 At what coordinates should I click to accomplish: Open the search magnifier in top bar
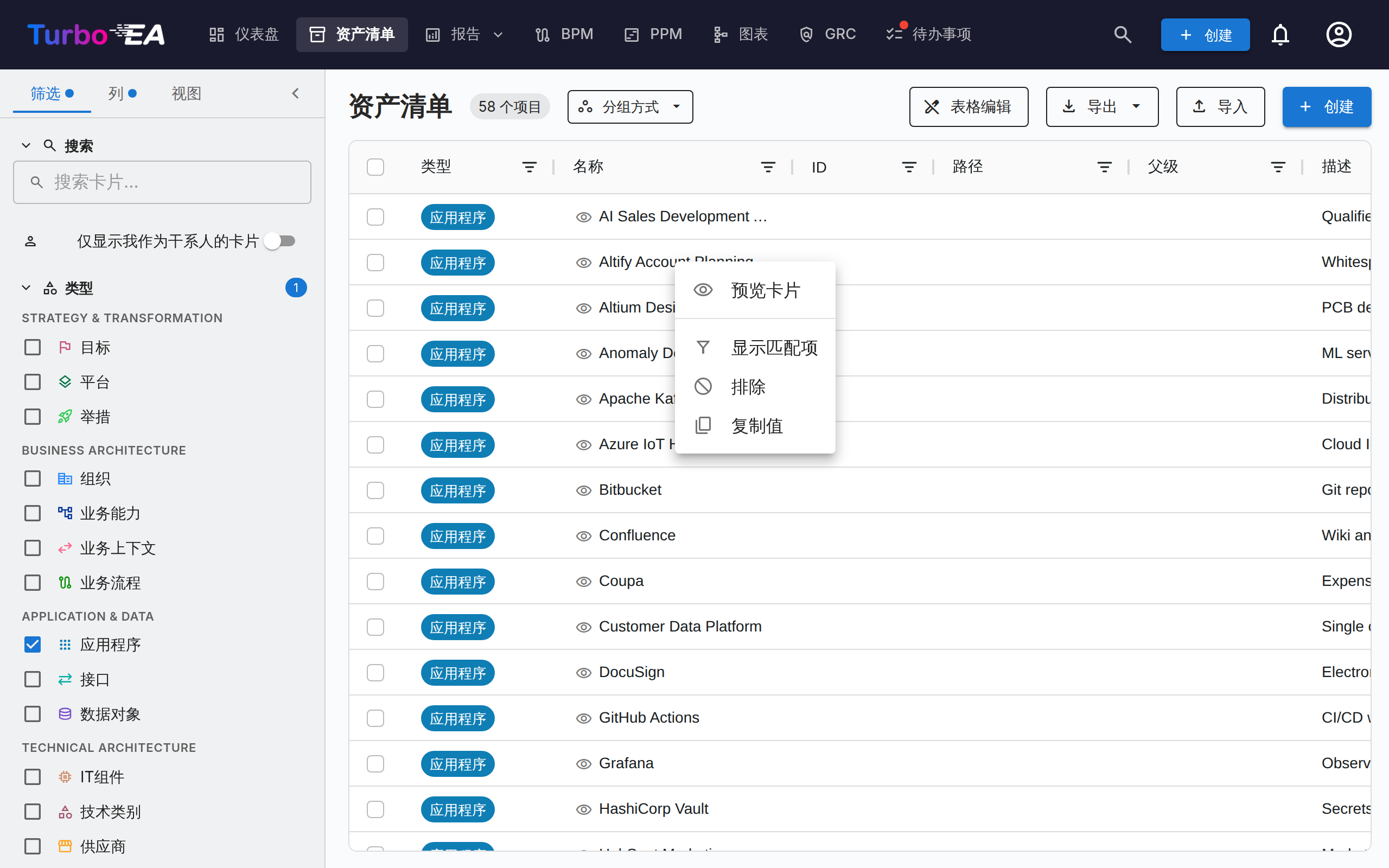pyautogui.click(x=1123, y=34)
